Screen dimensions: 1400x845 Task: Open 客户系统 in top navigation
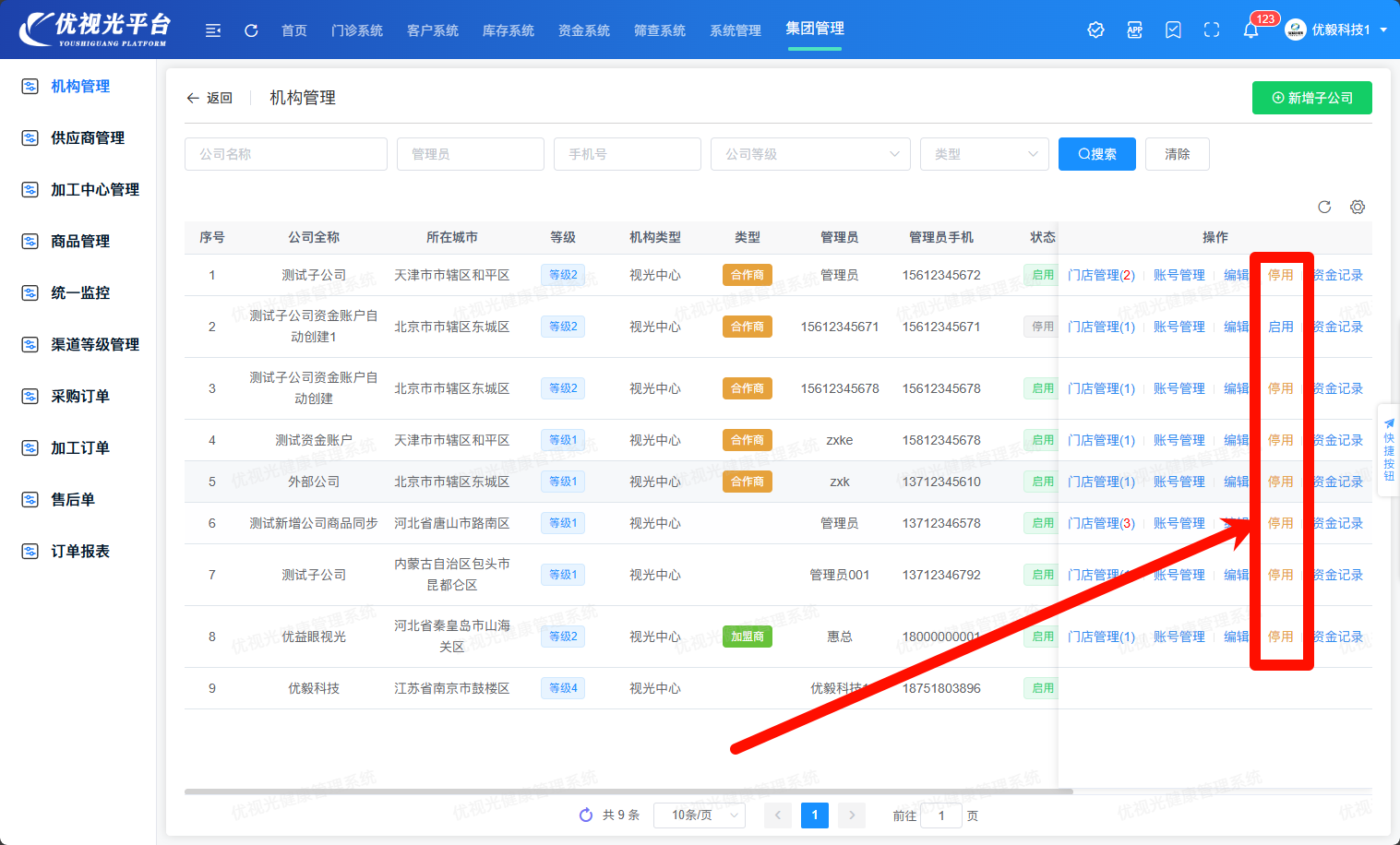tap(433, 30)
